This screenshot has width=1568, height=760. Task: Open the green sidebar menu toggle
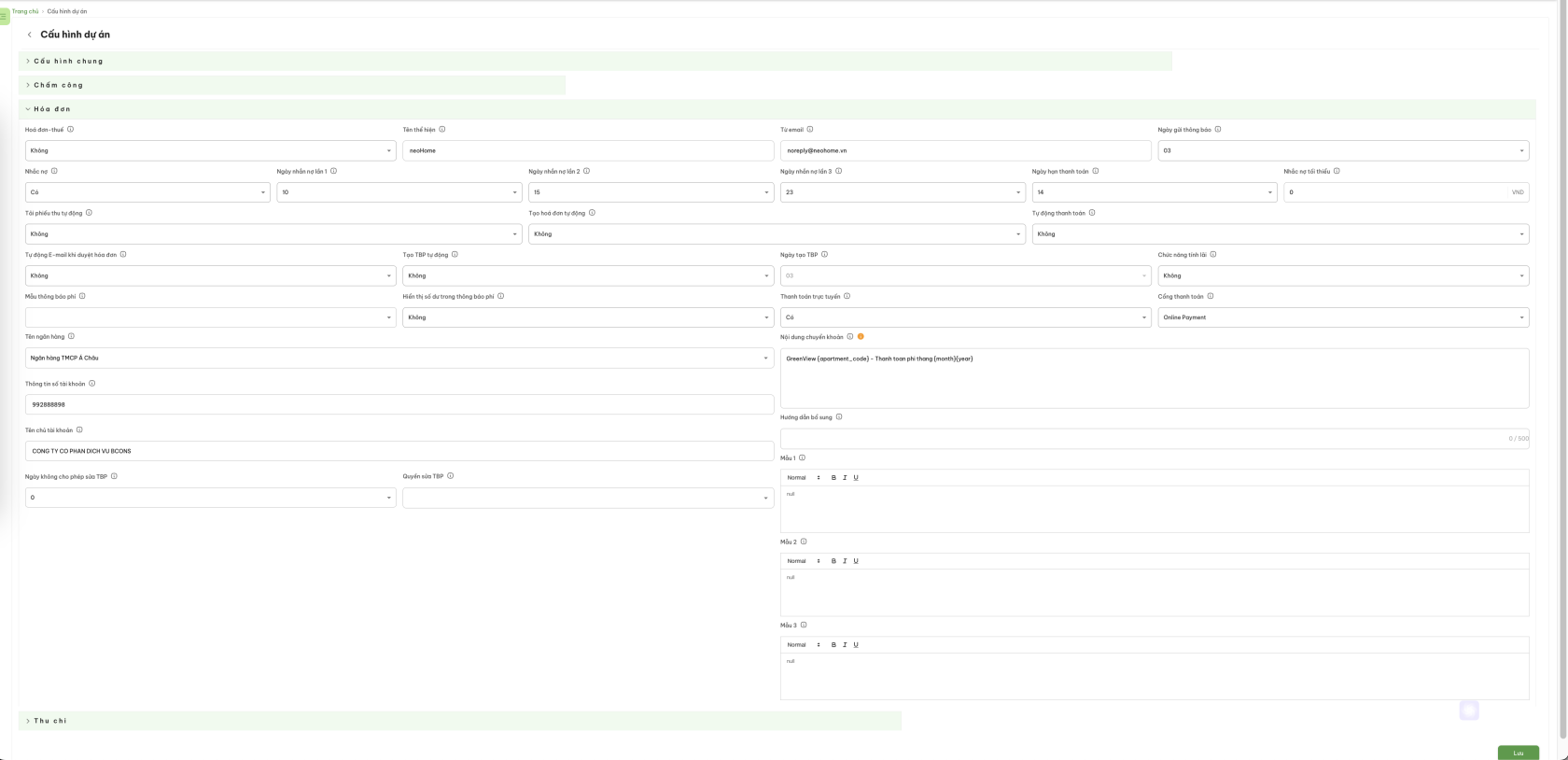click(x=4, y=17)
